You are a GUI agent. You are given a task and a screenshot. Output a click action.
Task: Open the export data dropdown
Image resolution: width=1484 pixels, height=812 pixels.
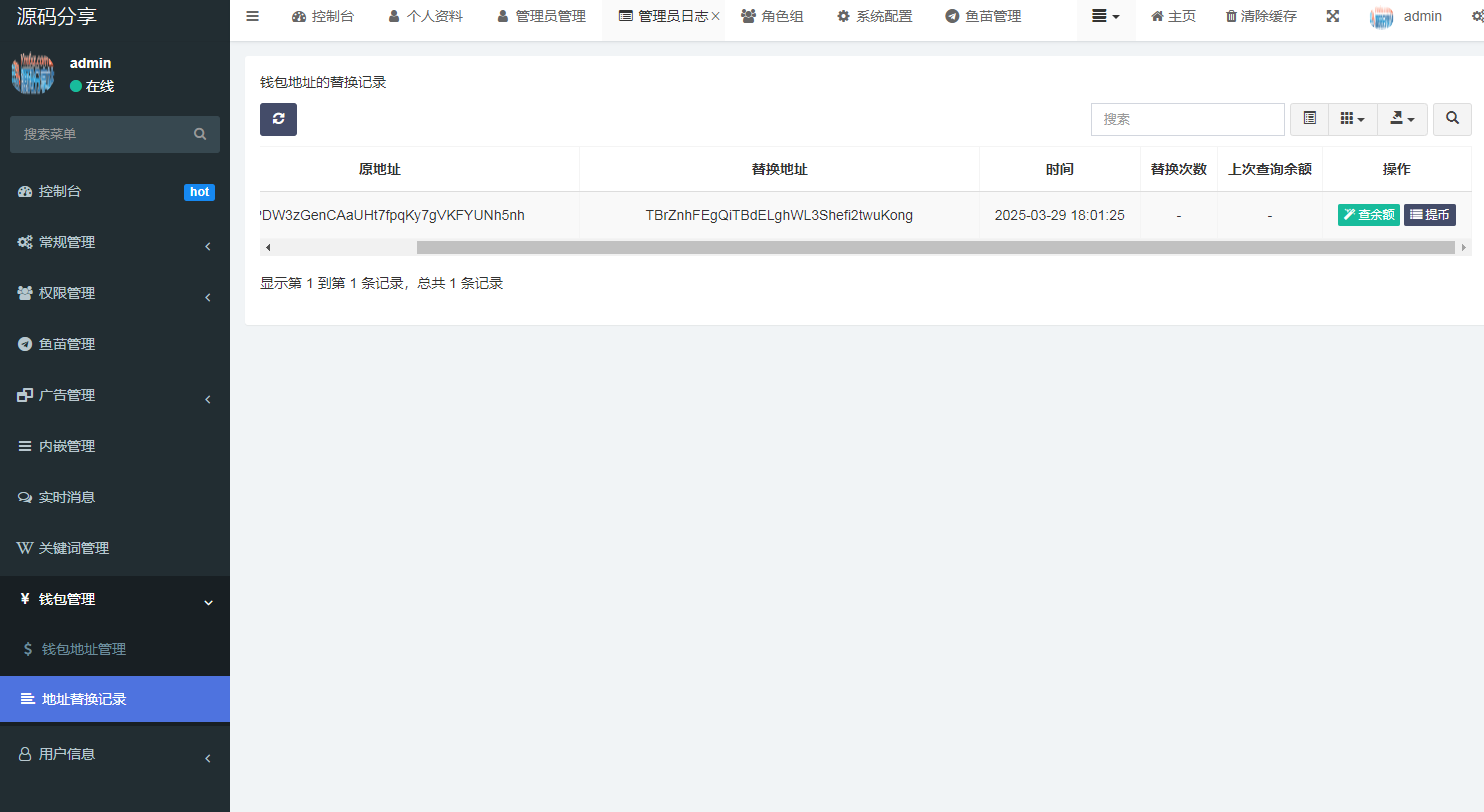[x=1402, y=119]
